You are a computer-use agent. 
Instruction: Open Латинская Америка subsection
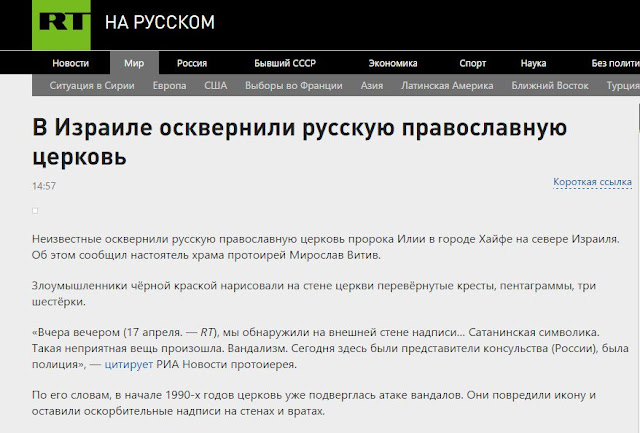[447, 86]
